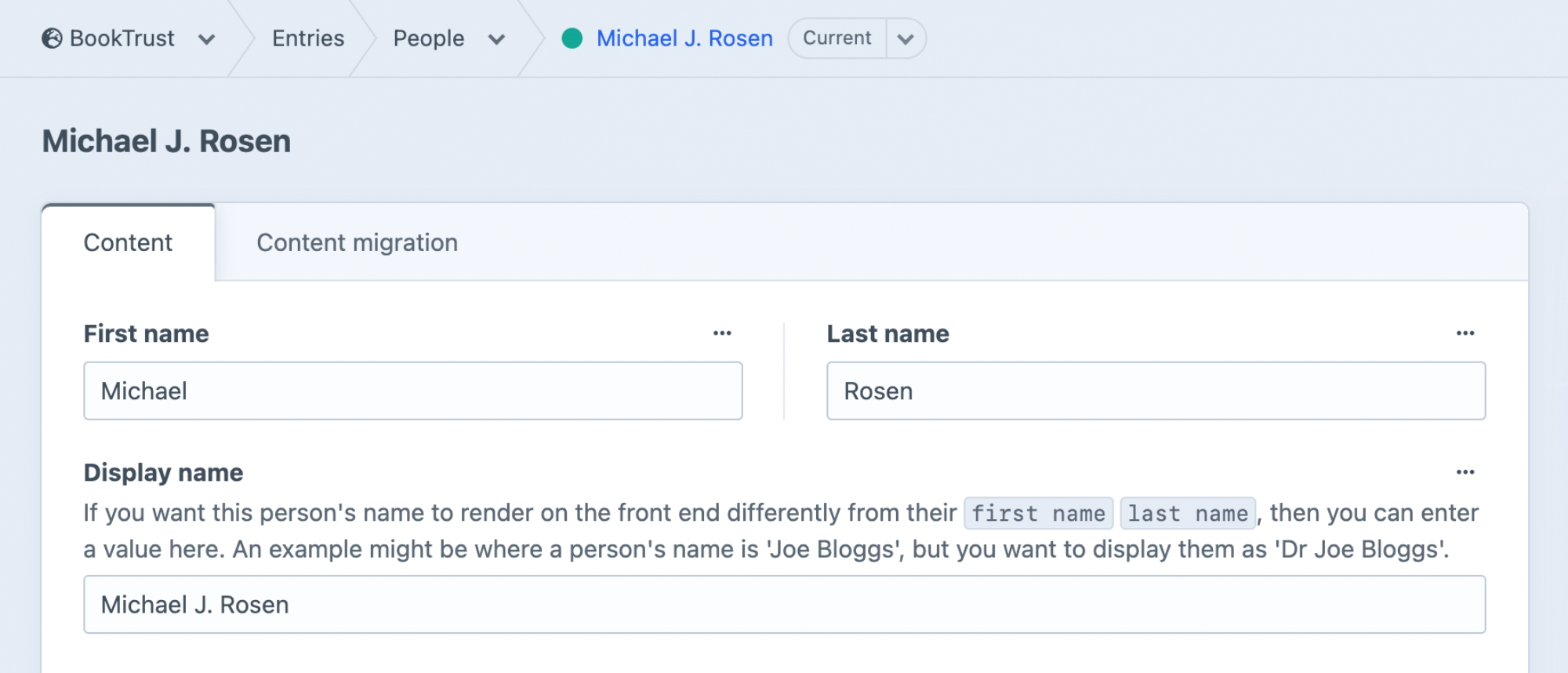Click the Current revision button
The width and height of the screenshot is (1568, 673).
[837, 38]
